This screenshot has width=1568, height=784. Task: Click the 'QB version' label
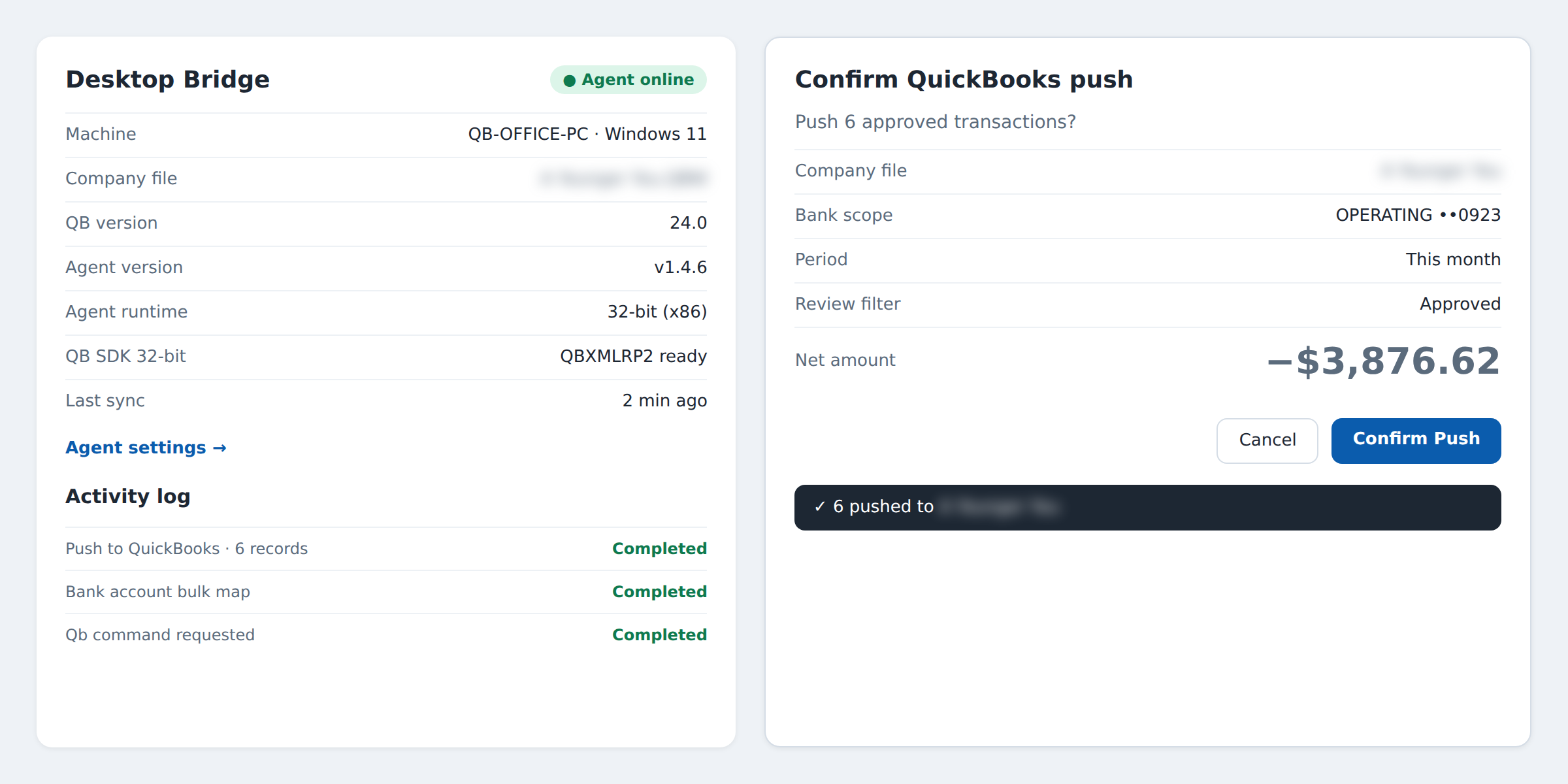coord(111,223)
